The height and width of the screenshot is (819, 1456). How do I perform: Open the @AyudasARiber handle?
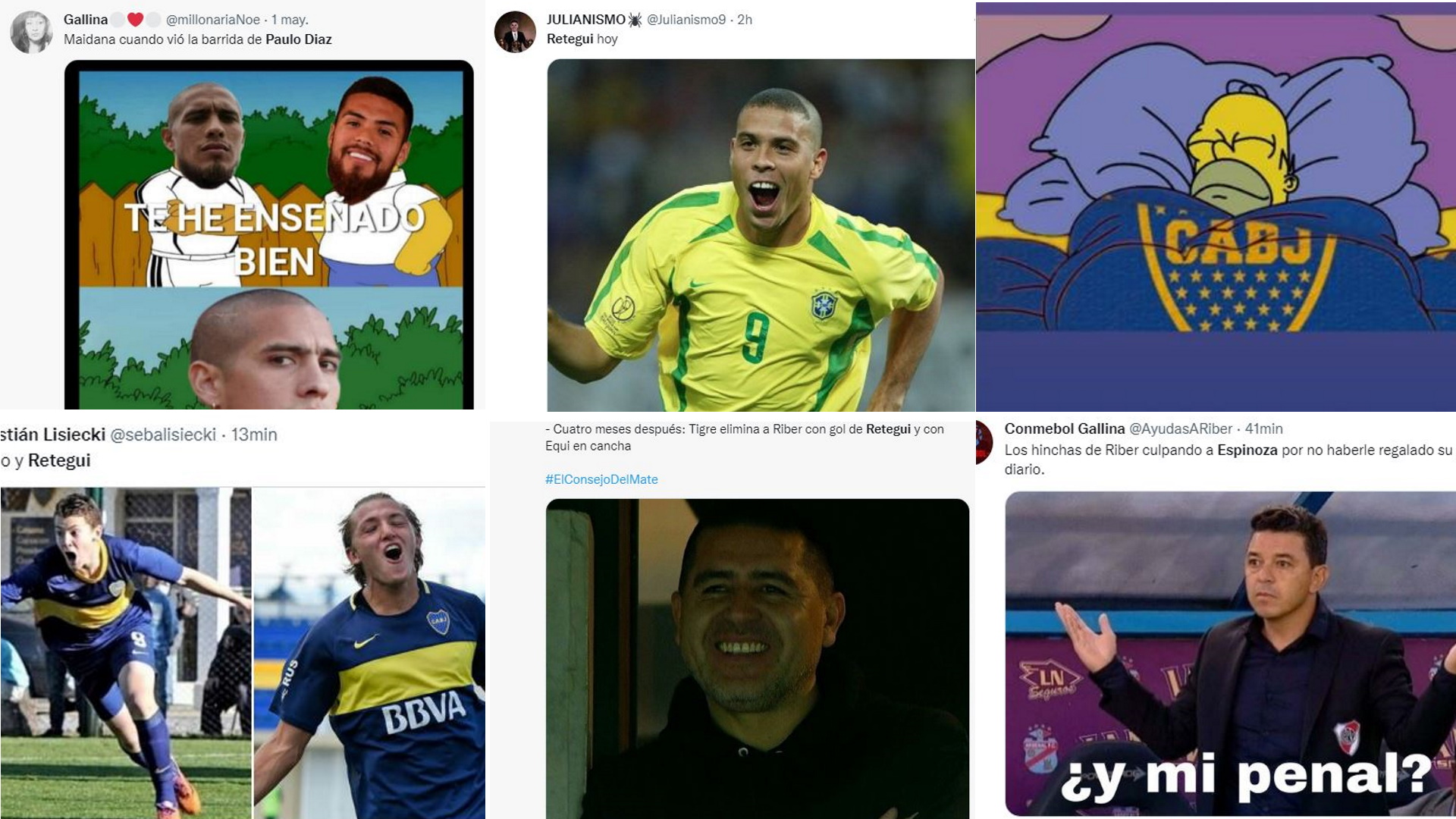[1181, 428]
